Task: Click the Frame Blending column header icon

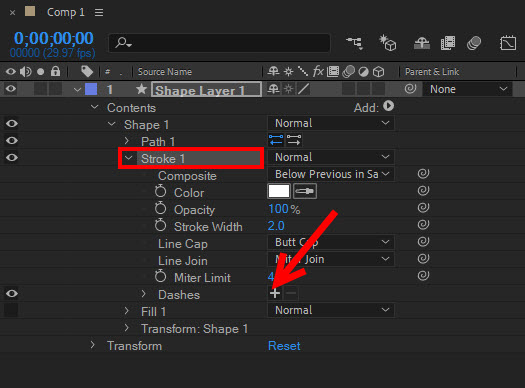Action: pyautogui.click(x=333, y=71)
